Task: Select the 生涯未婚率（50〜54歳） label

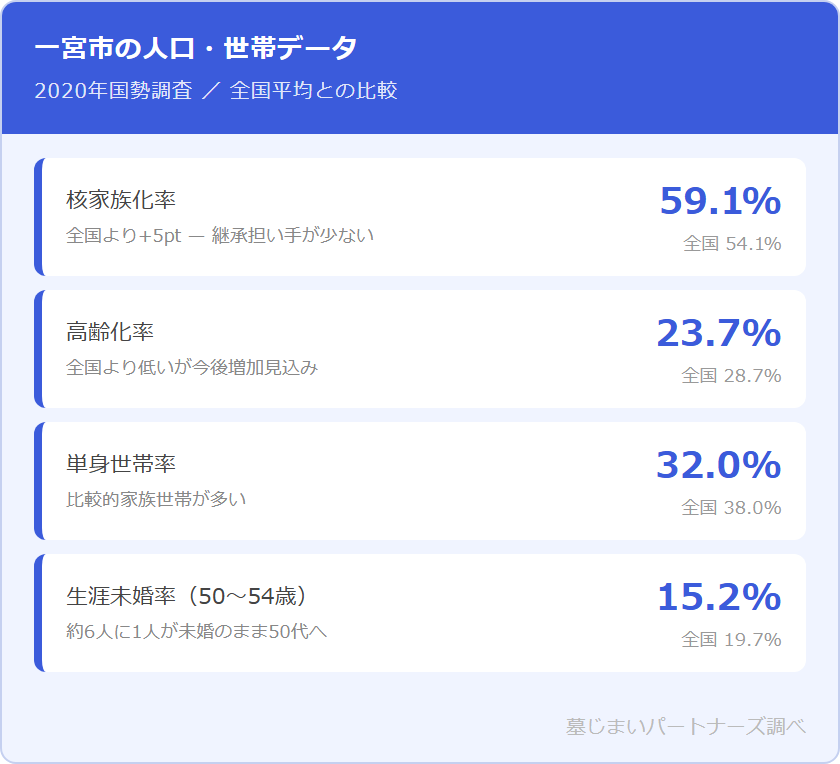Action: (186, 596)
